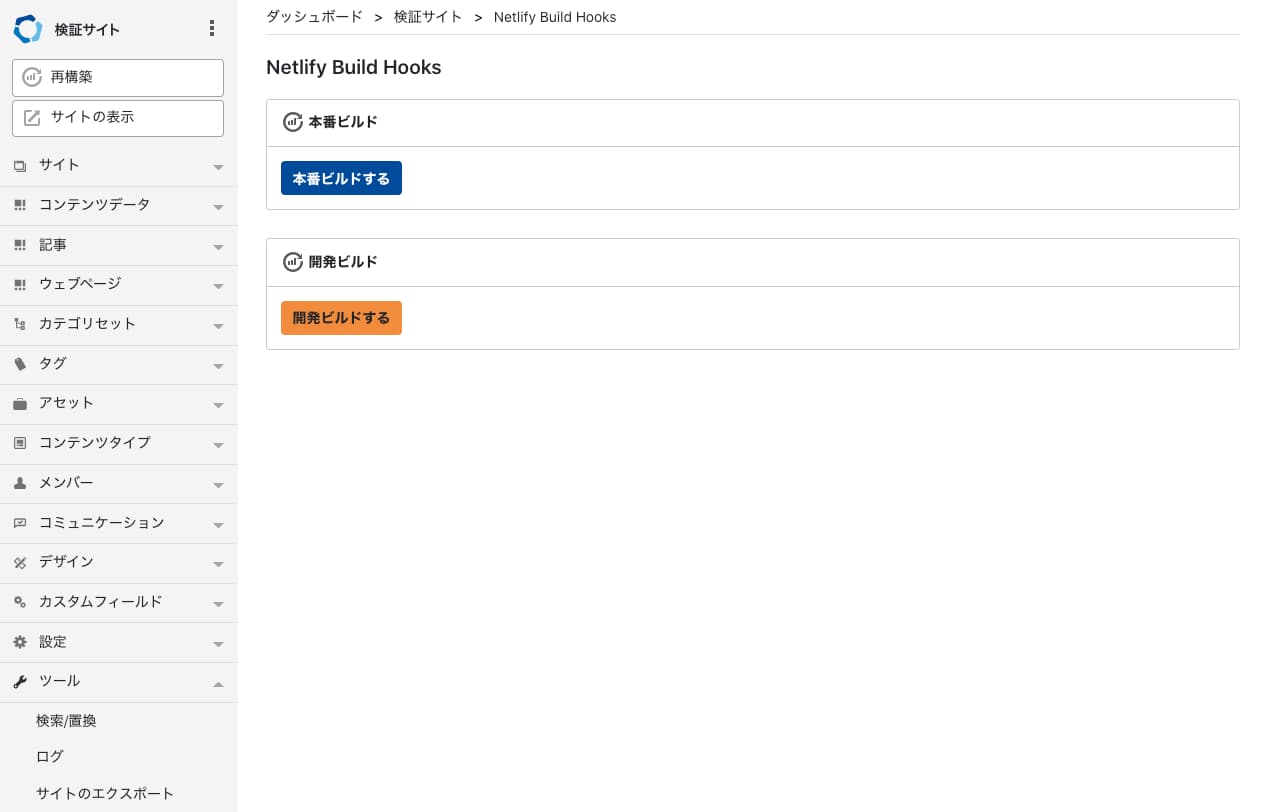Open the ログ page
The height and width of the screenshot is (812, 1265).
click(x=49, y=756)
